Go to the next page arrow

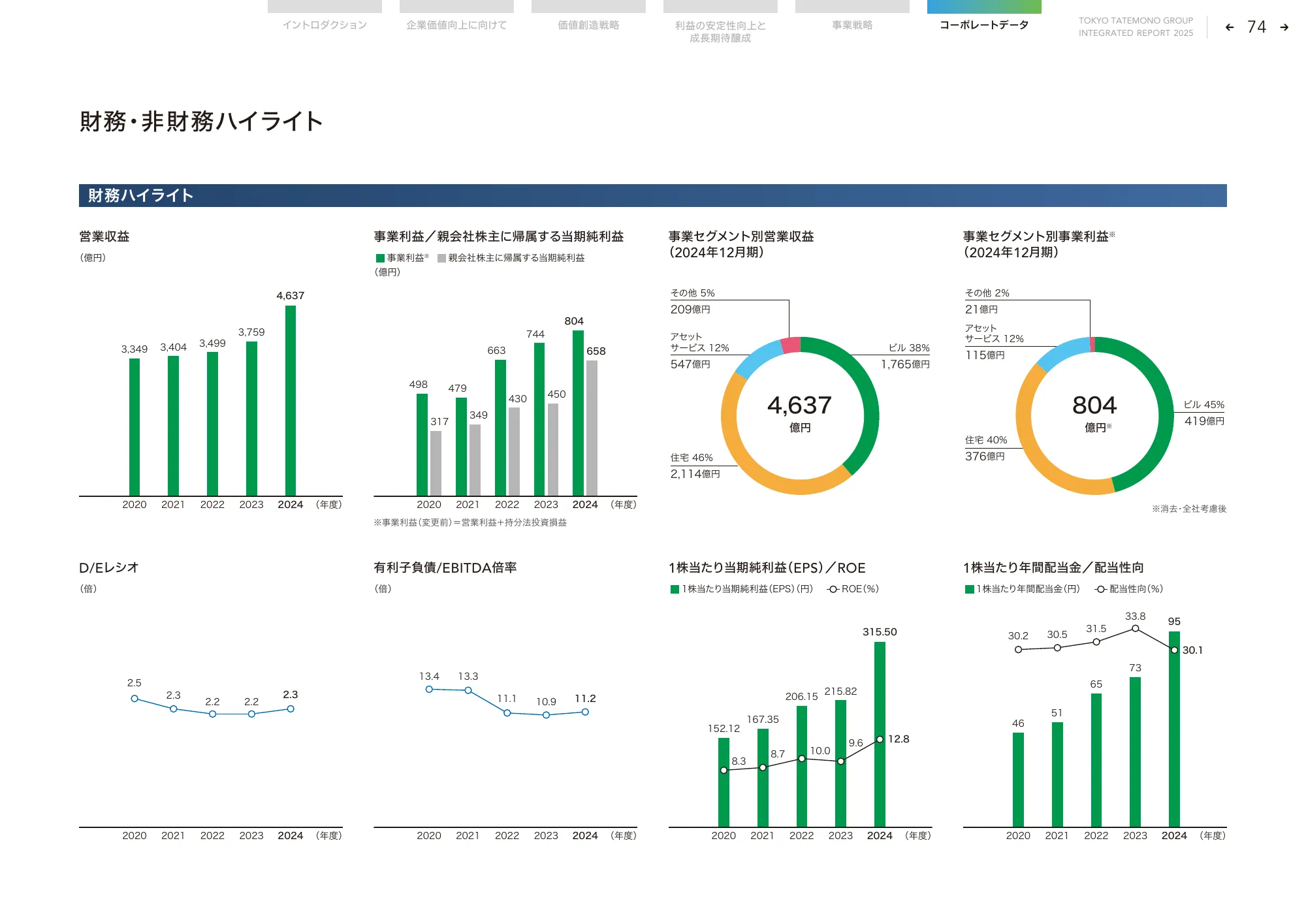tap(1284, 27)
